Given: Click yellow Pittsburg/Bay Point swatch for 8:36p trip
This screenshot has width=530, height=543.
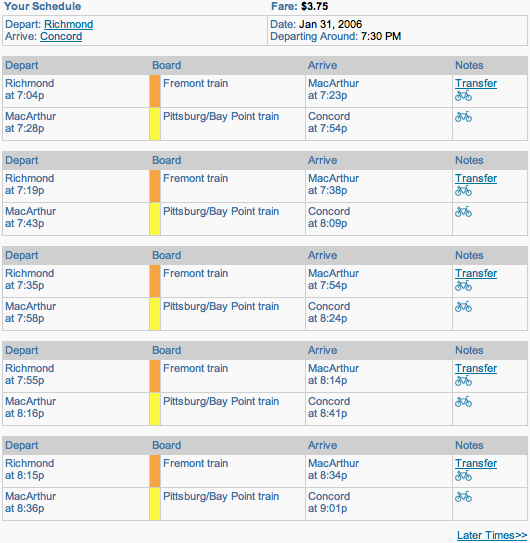Looking at the screenshot, I should coord(155,504).
